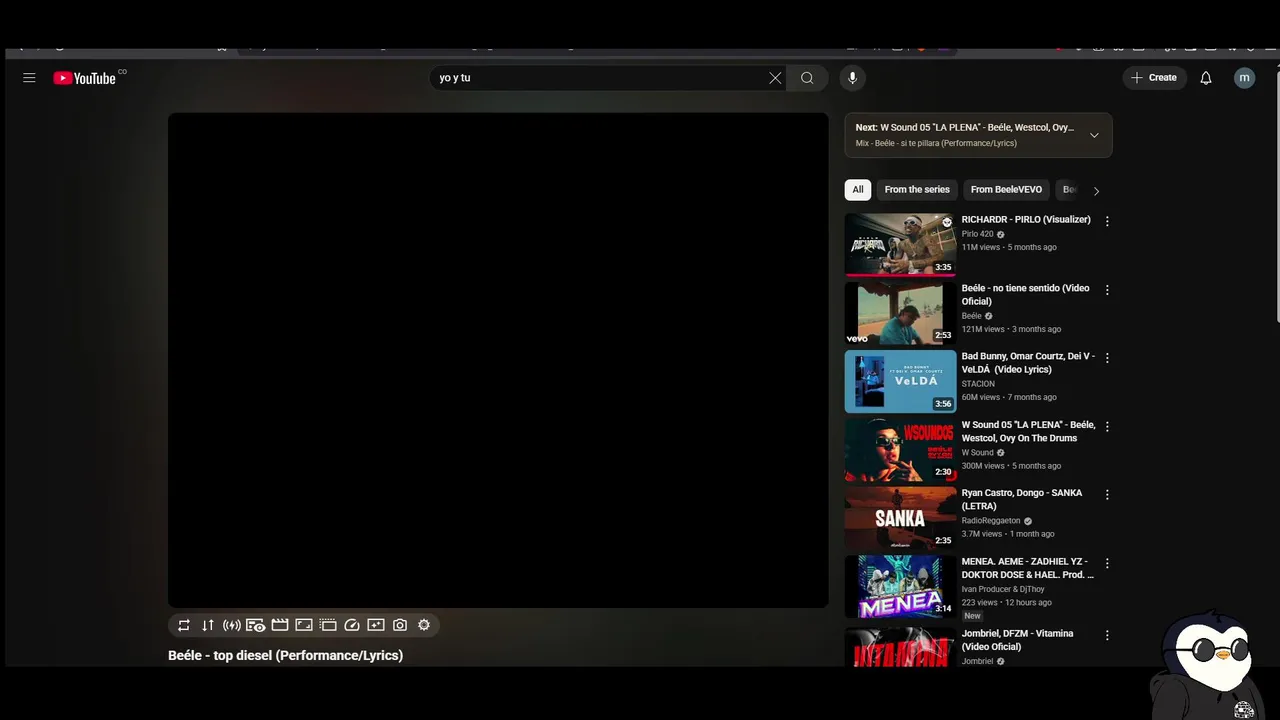Click the Beéle - top diesel video title
Image resolution: width=1280 pixels, height=720 pixels.
(285, 656)
